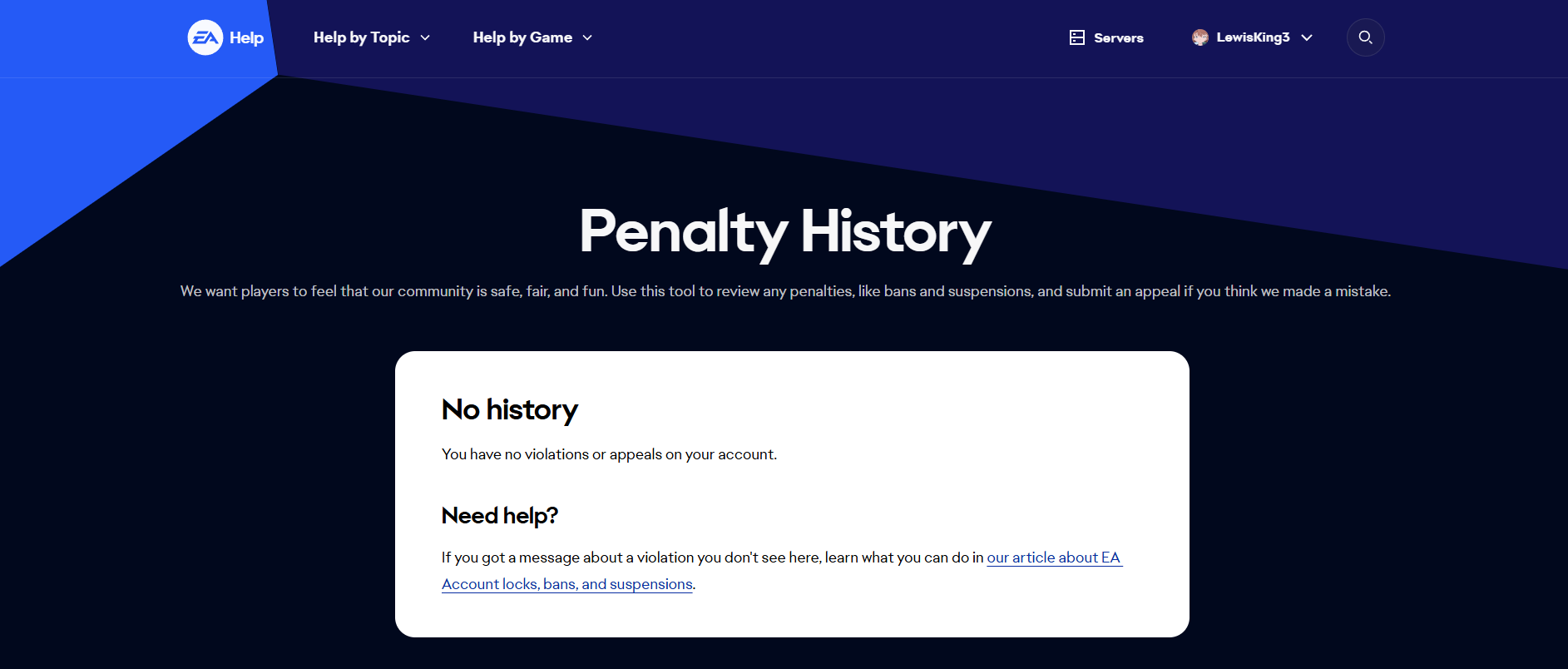Open the Help by Topic menu
This screenshot has width=1568, height=669.
(361, 37)
